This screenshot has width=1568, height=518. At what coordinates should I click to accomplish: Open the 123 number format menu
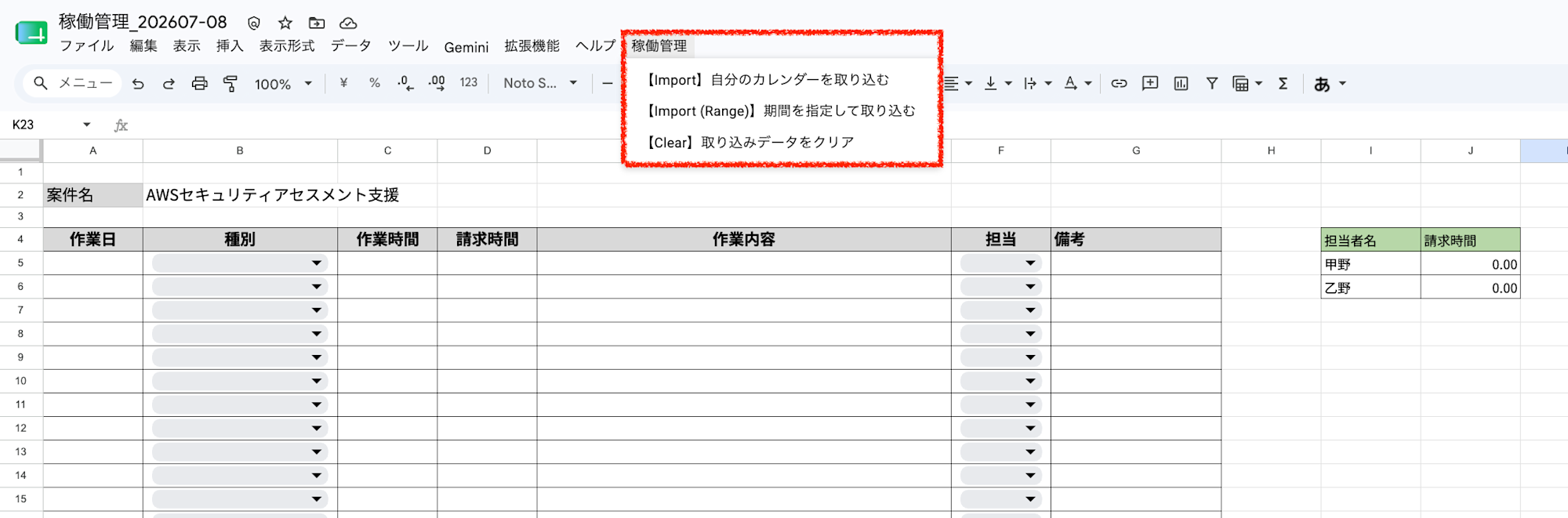pos(469,83)
